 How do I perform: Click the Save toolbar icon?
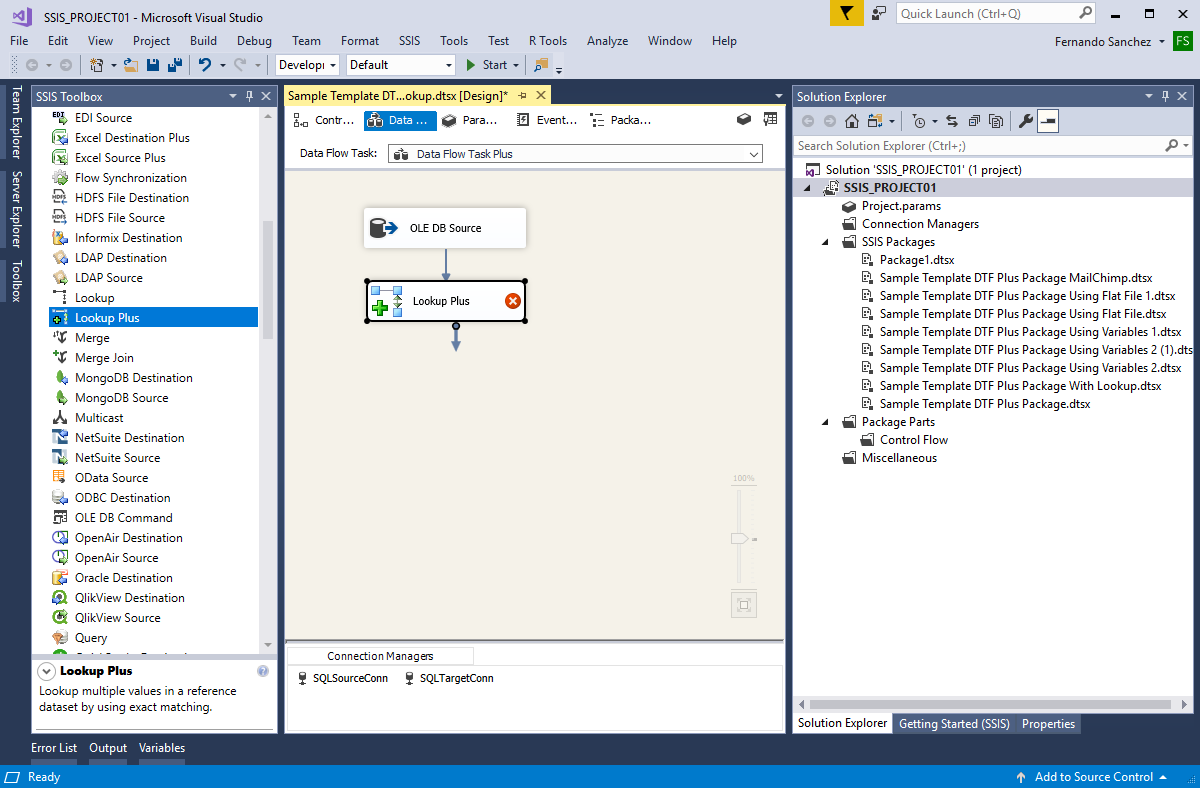[153, 65]
